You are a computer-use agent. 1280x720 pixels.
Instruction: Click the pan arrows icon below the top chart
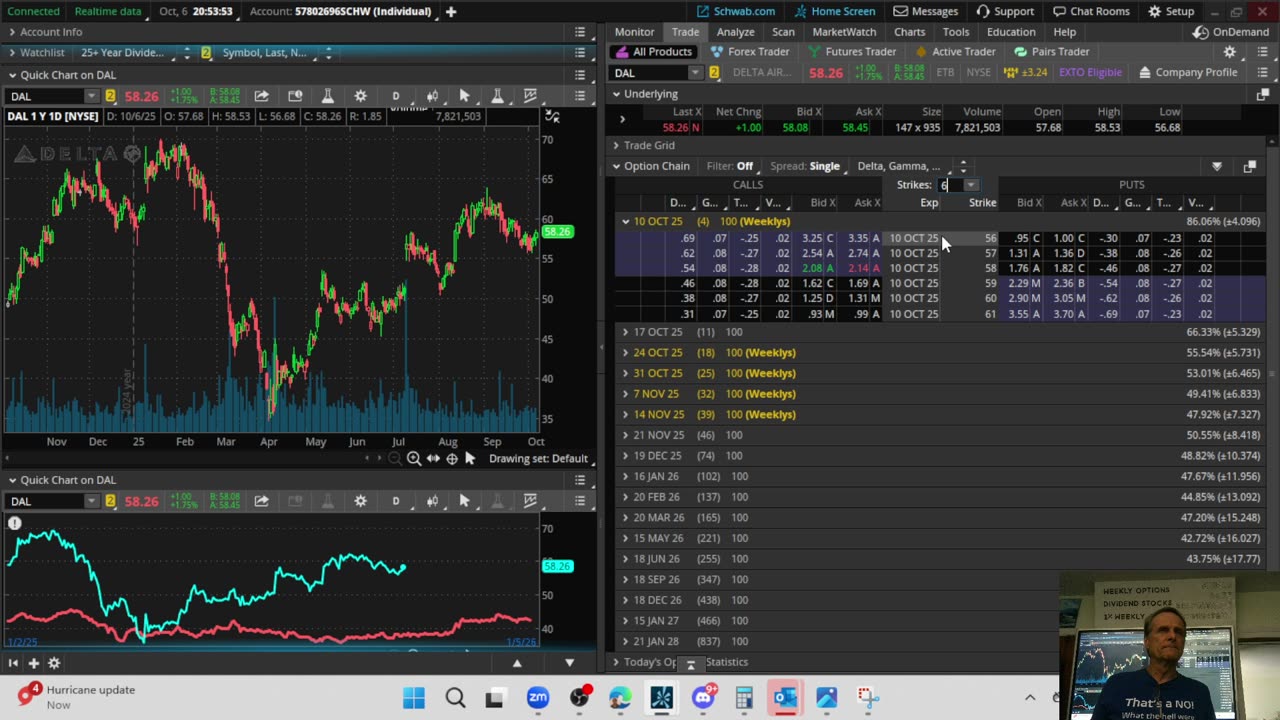click(x=433, y=458)
